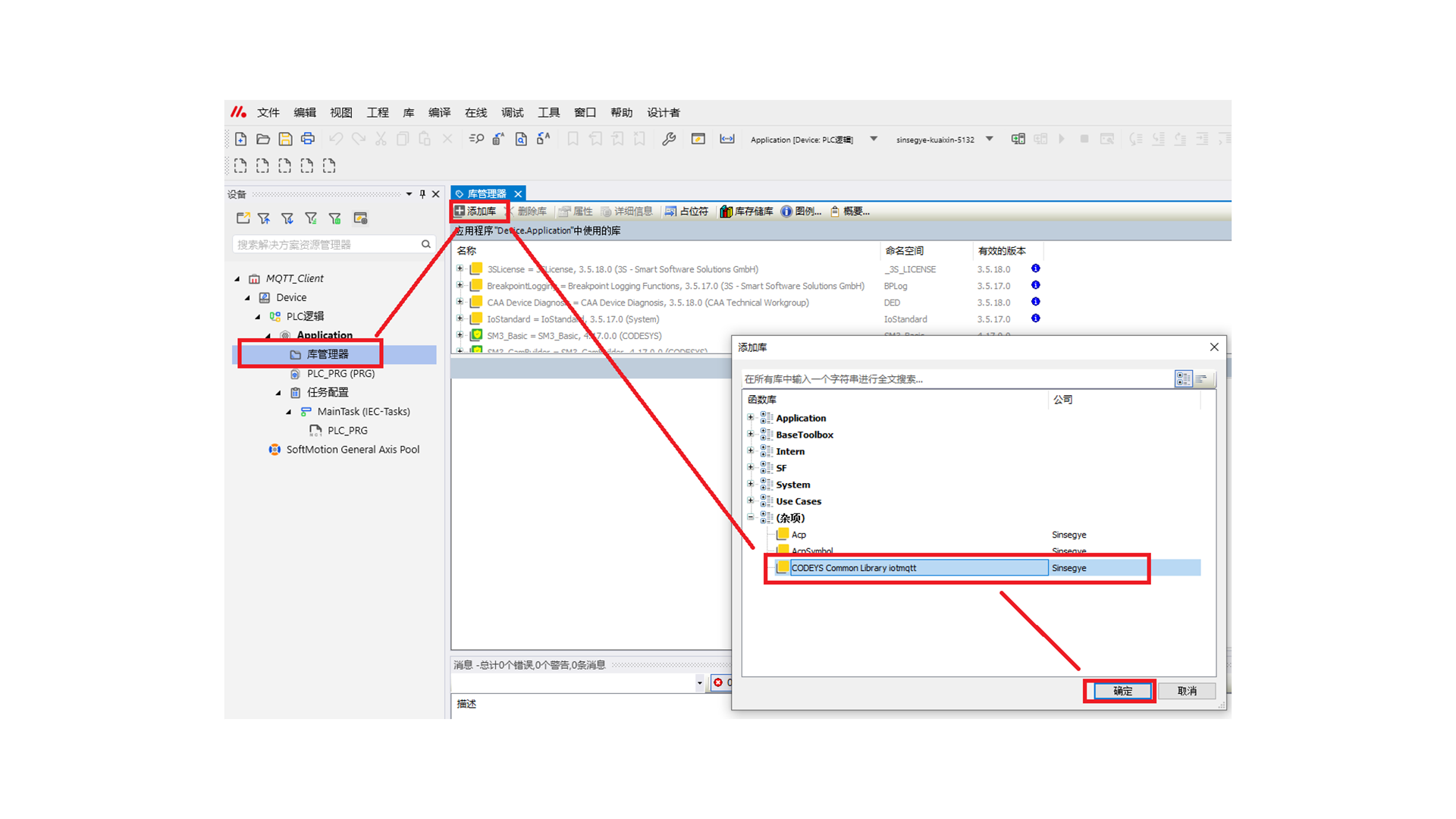This screenshot has height=819, width=1456.
Task: Click the magnifier icon in the solution search box
Action: click(x=426, y=244)
